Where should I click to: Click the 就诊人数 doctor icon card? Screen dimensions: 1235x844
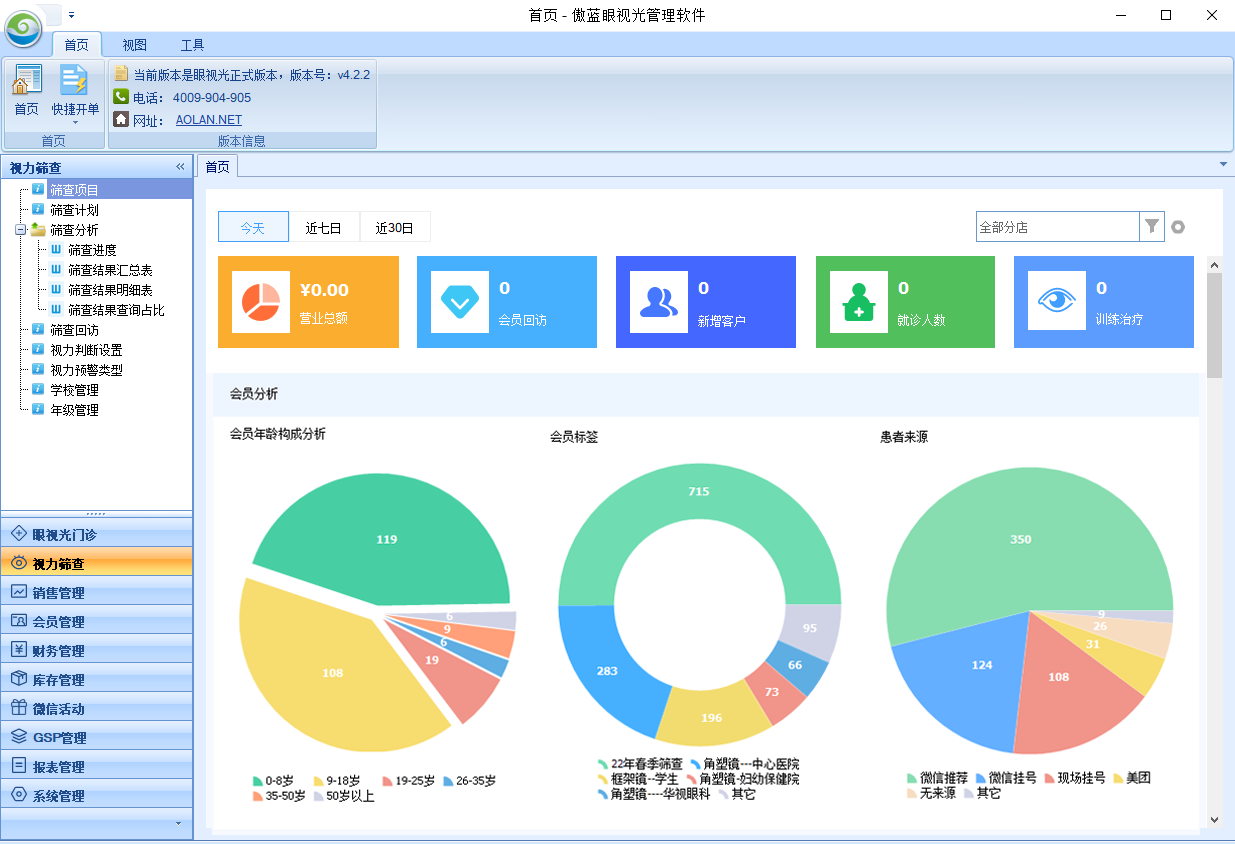[858, 302]
